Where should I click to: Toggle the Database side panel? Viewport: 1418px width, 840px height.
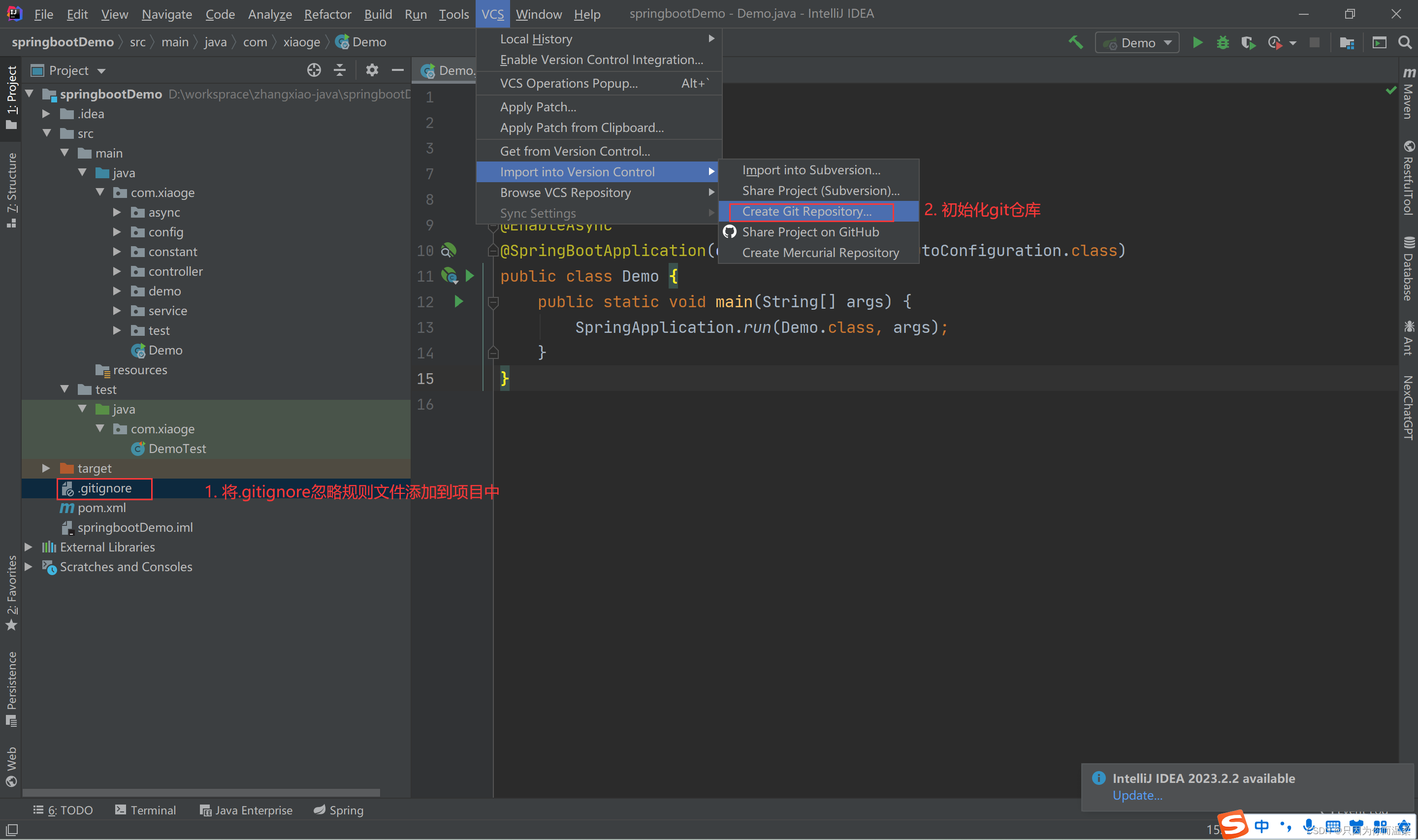click(x=1408, y=269)
